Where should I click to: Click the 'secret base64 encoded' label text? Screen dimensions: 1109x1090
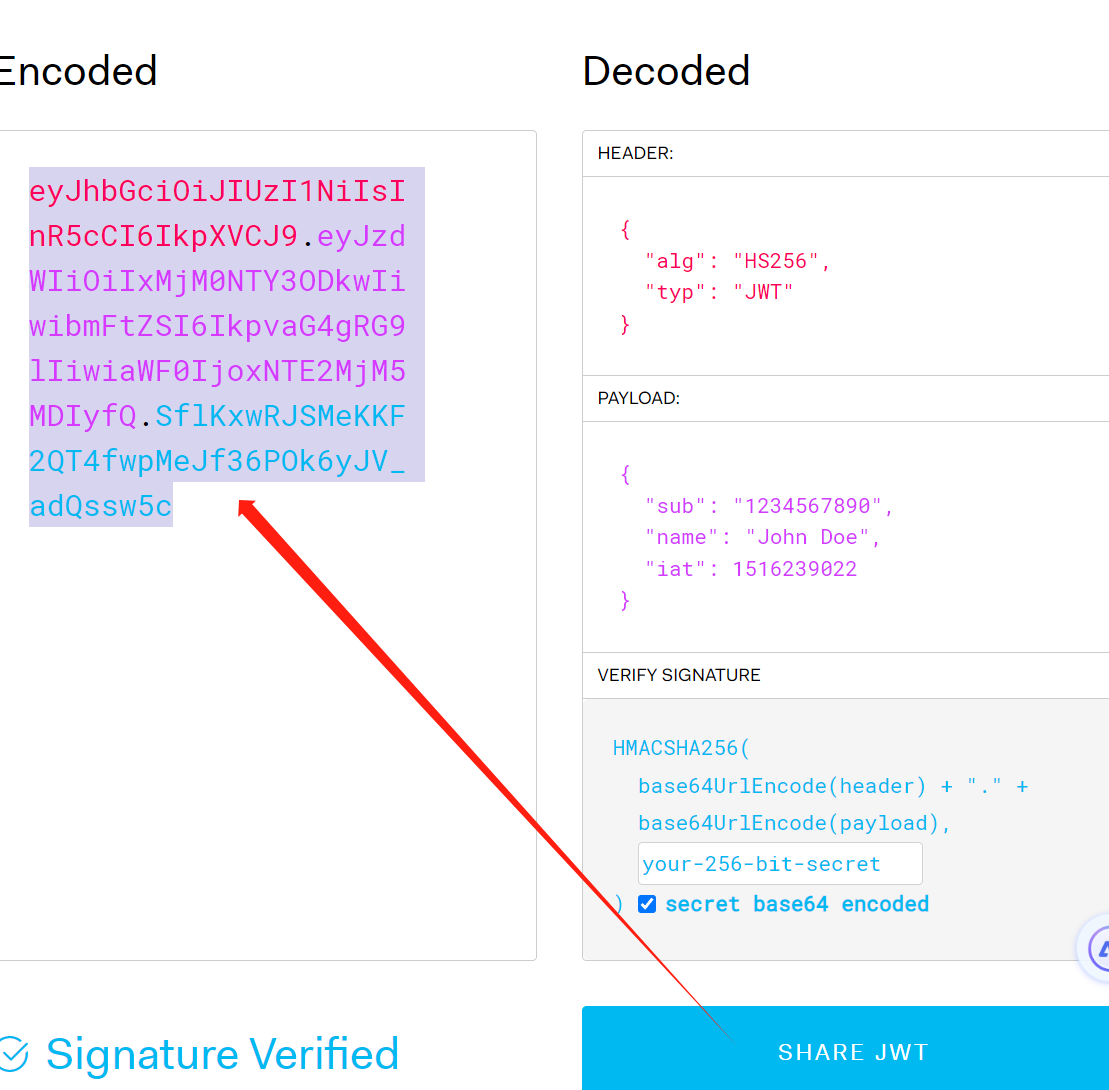coord(796,904)
